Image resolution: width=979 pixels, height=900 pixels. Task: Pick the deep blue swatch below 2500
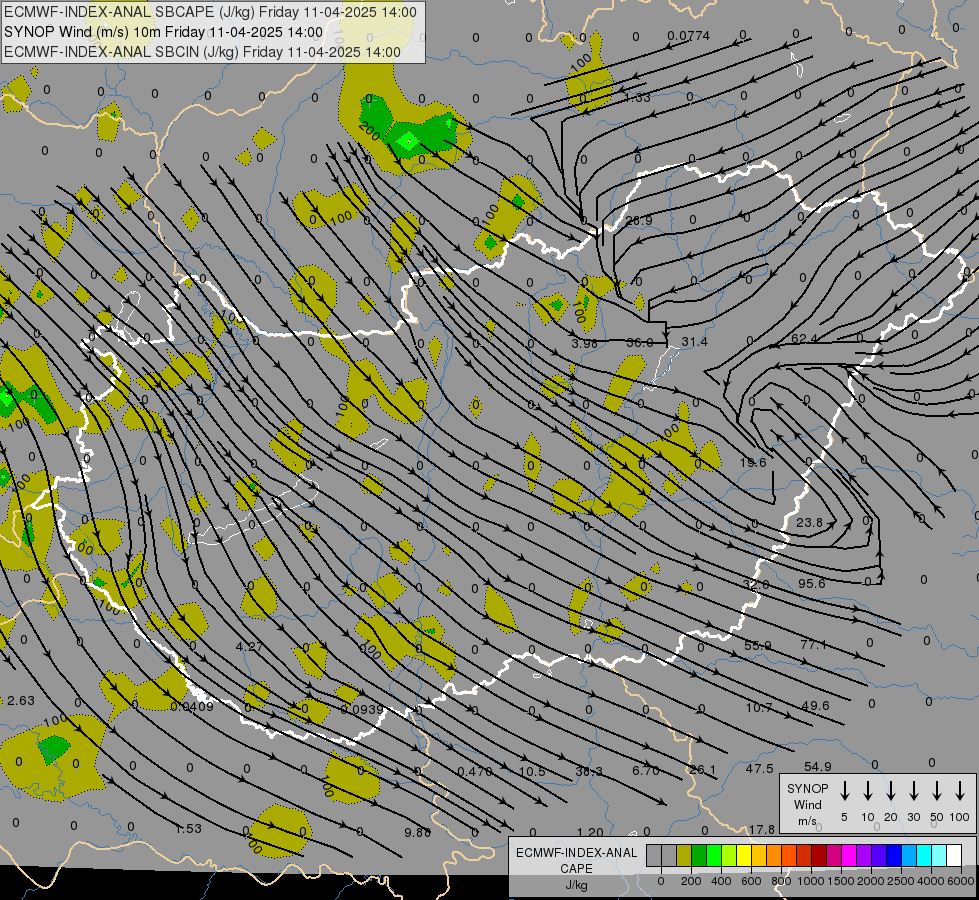(894, 855)
